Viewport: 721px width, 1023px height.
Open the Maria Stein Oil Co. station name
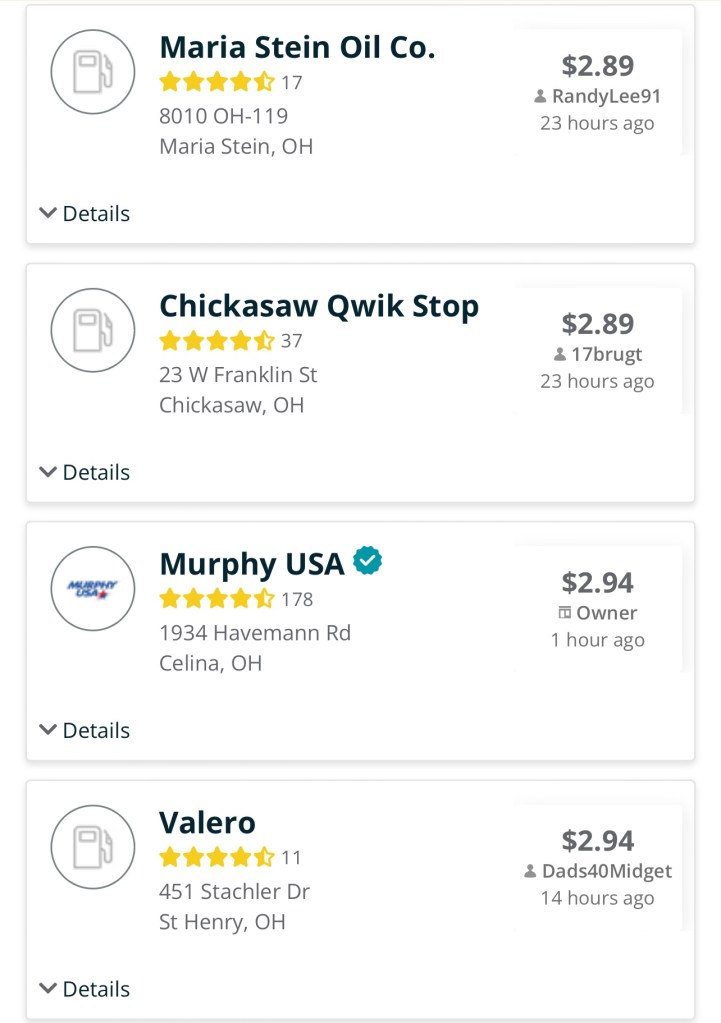tap(297, 47)
